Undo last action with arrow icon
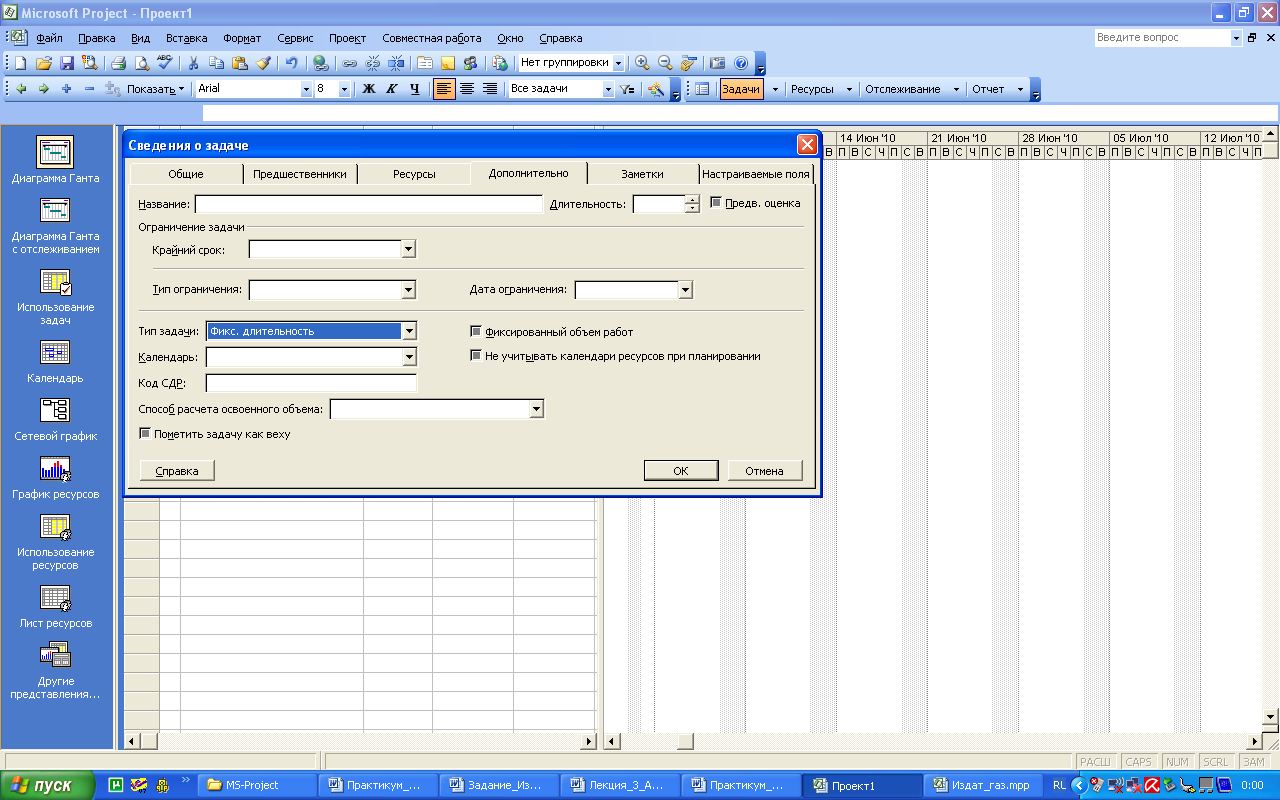Image resolution: width=1280 pixels, height=800 pixels. pyautogui.click(x=292, y=62)
